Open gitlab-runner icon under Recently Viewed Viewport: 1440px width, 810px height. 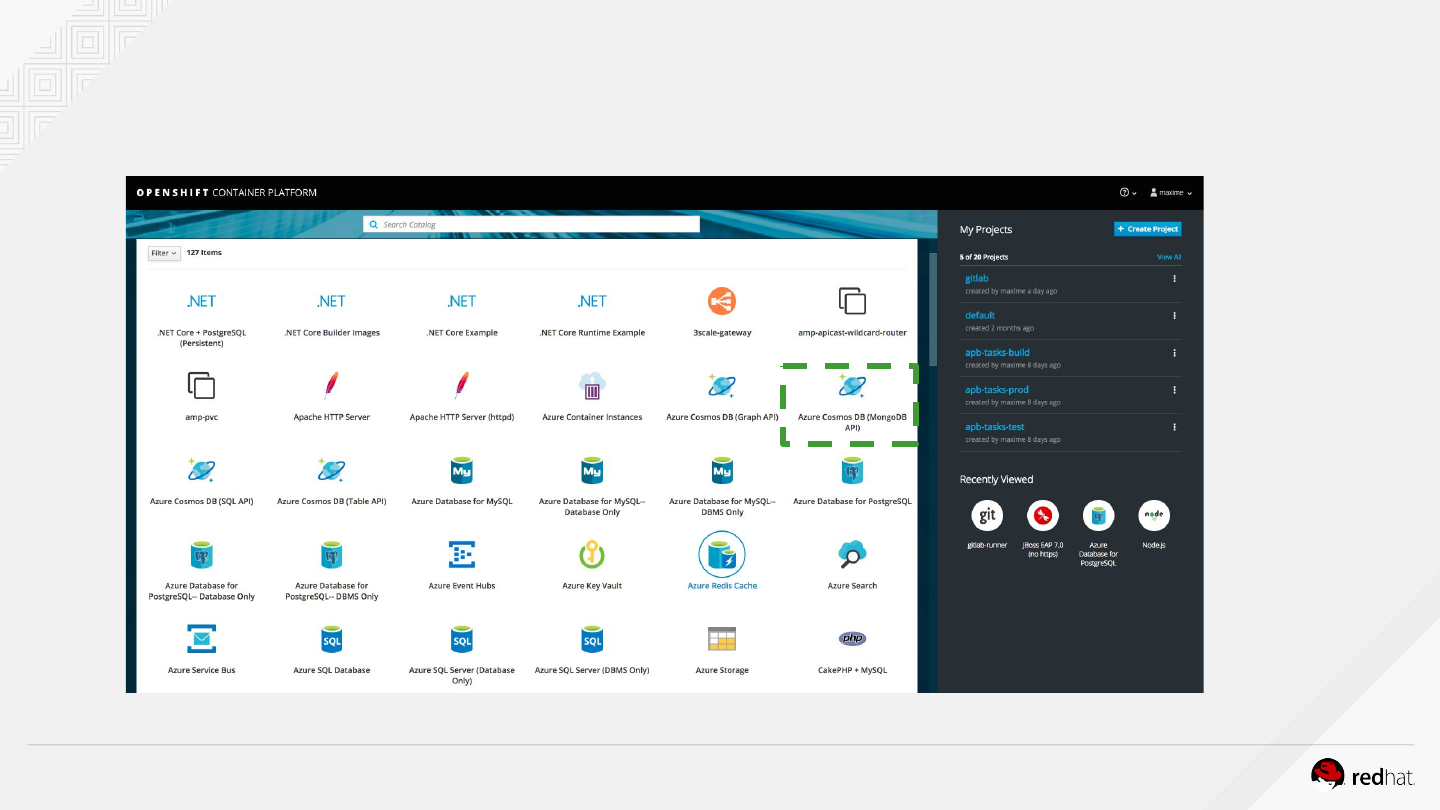(987, 516)
